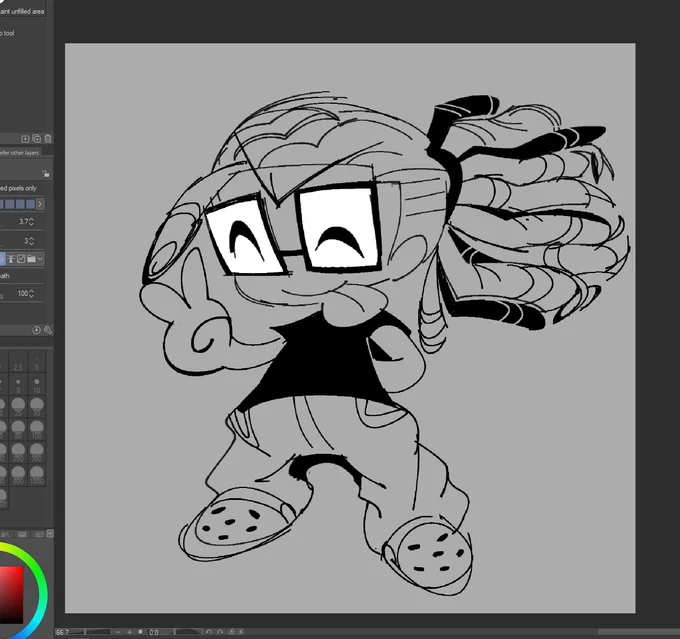Choose brush size preset 30
The height and width of the screenshot is (639, 680).
(x=36, y=407)
